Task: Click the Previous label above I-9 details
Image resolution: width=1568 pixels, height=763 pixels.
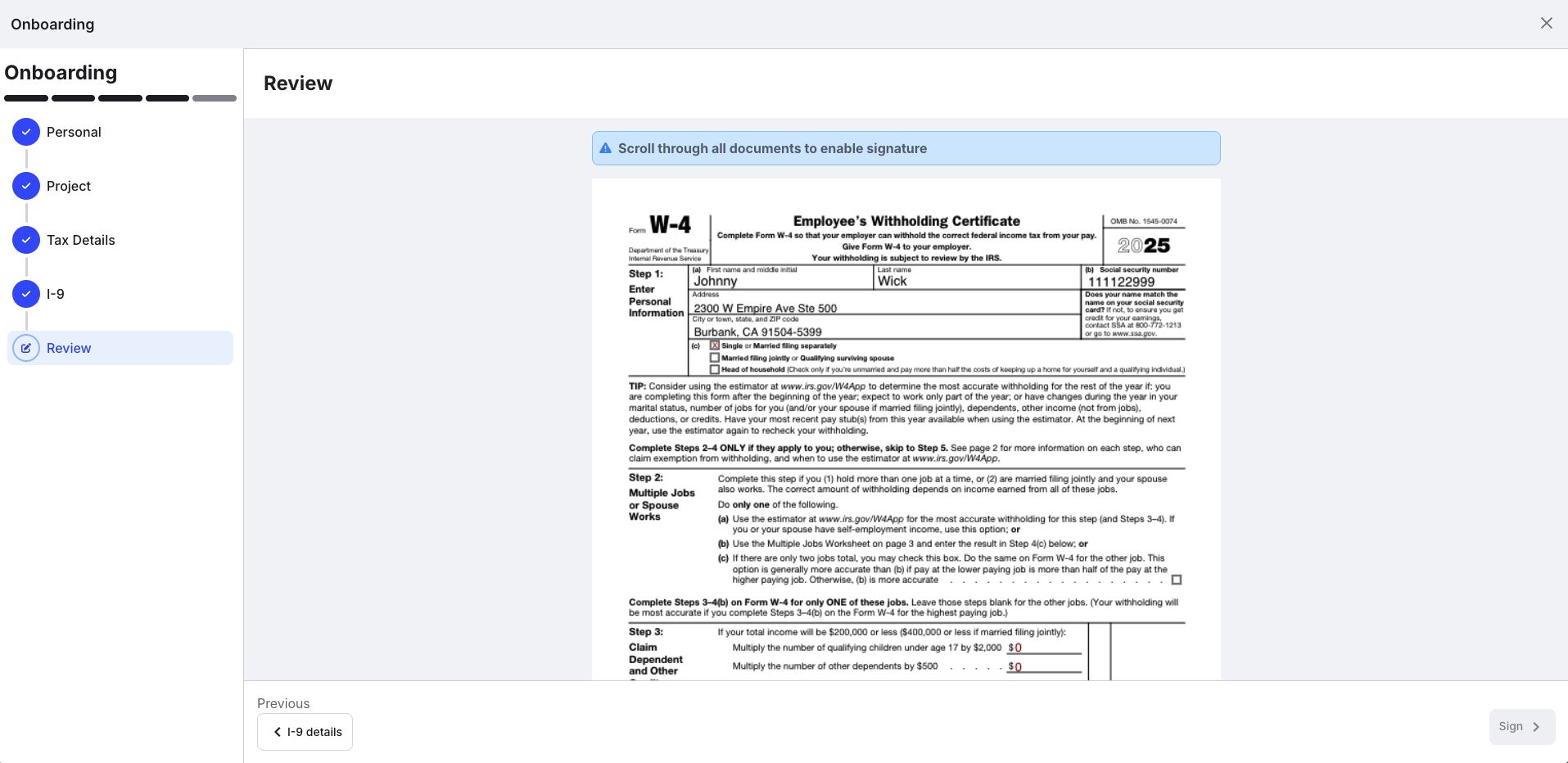Action: [x=283, y=703]
